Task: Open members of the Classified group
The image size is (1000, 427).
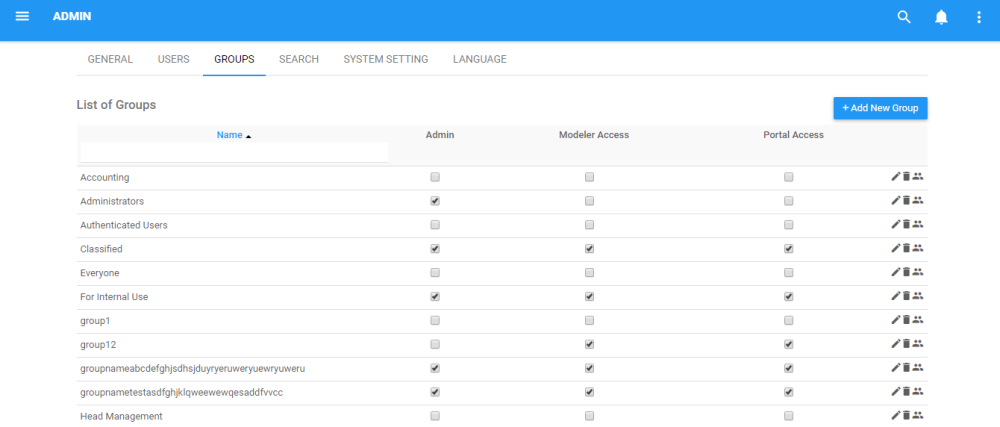Action: [x=918, y=249]
